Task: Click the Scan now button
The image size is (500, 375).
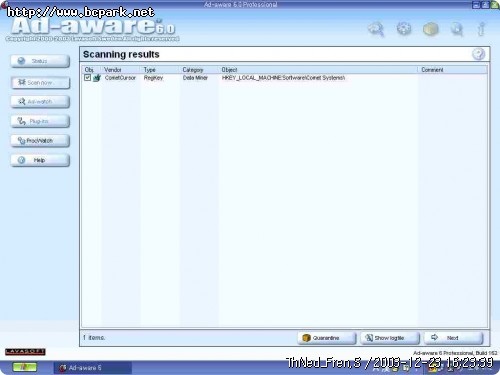Action: tap(40, 82)
